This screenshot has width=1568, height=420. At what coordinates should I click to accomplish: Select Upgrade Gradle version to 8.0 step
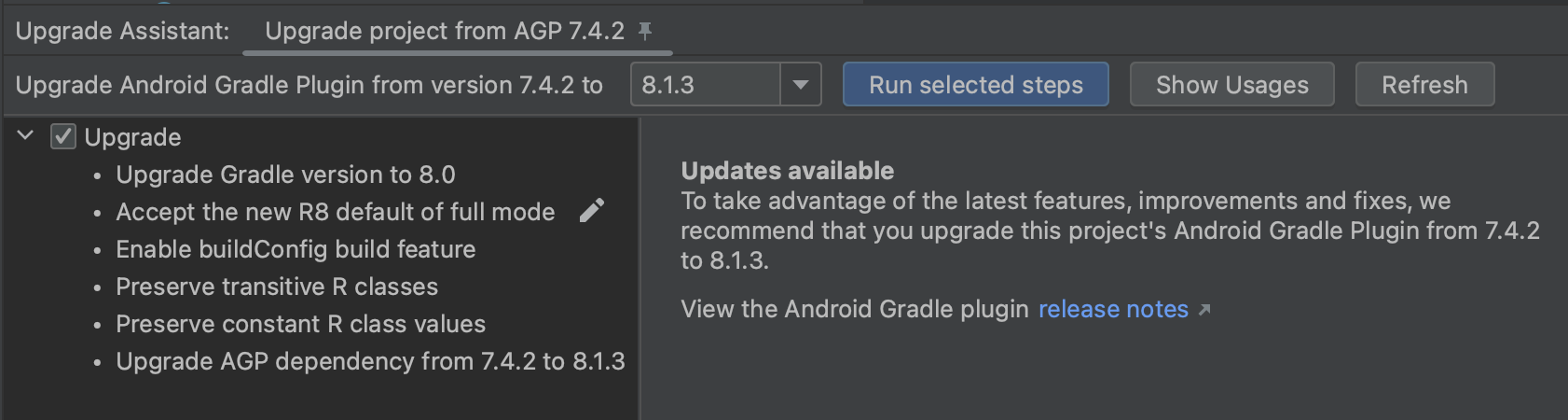pos(285,175)
